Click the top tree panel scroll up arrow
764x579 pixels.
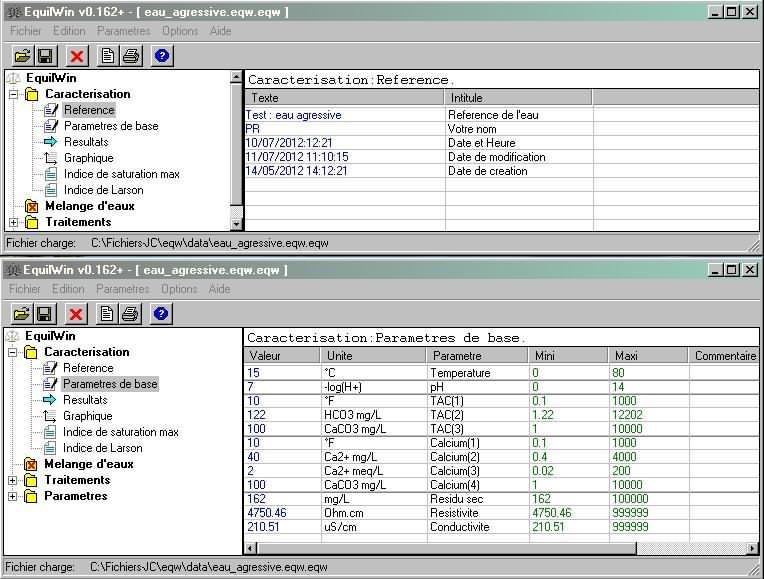(x=236, y=77)
